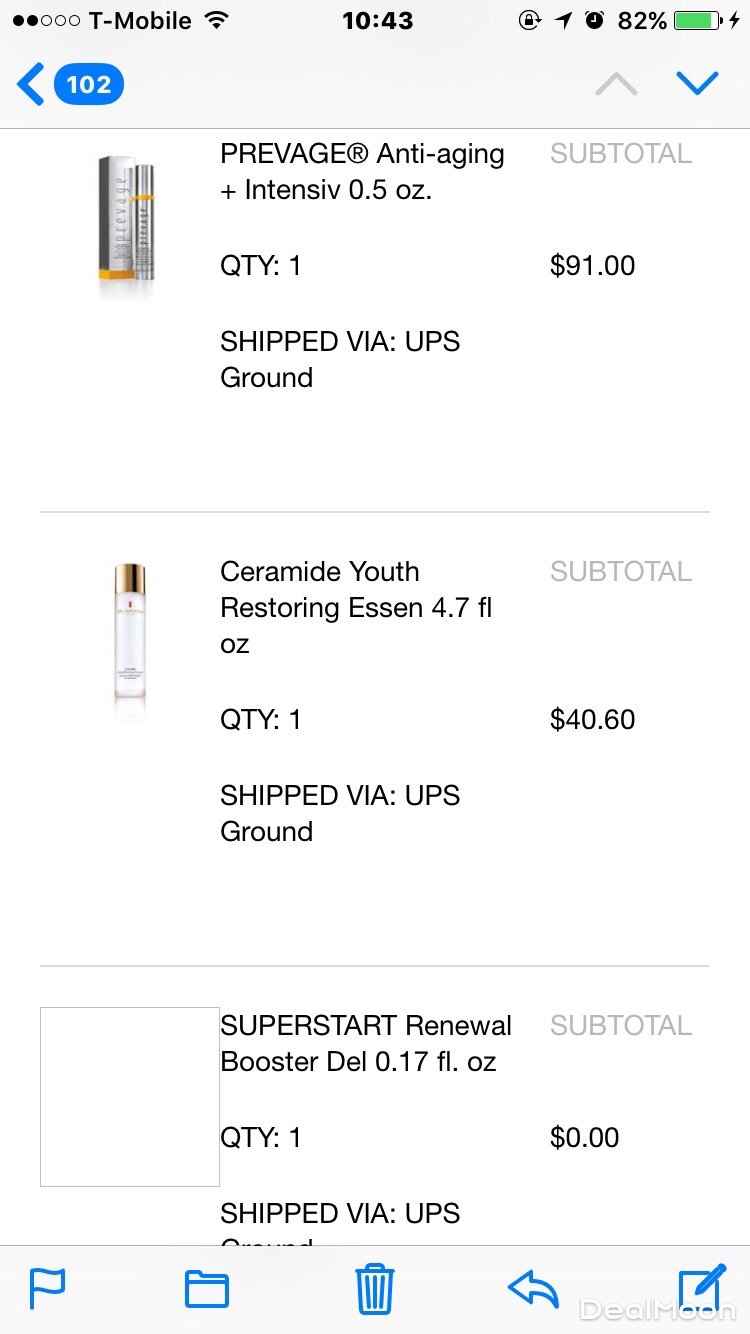Flag this email message
This screenshot has width=750, height=1334.
point(47,1288)
